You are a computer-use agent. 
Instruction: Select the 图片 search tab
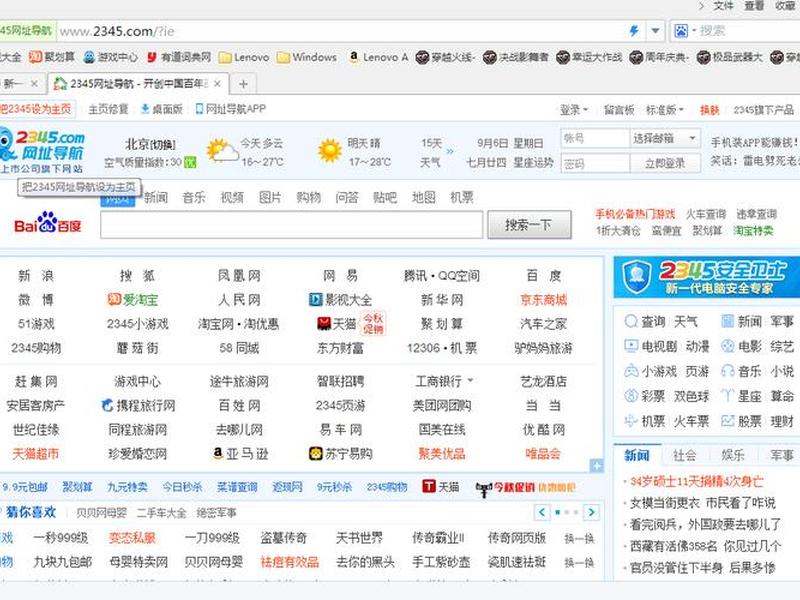(x=270, y=197)
